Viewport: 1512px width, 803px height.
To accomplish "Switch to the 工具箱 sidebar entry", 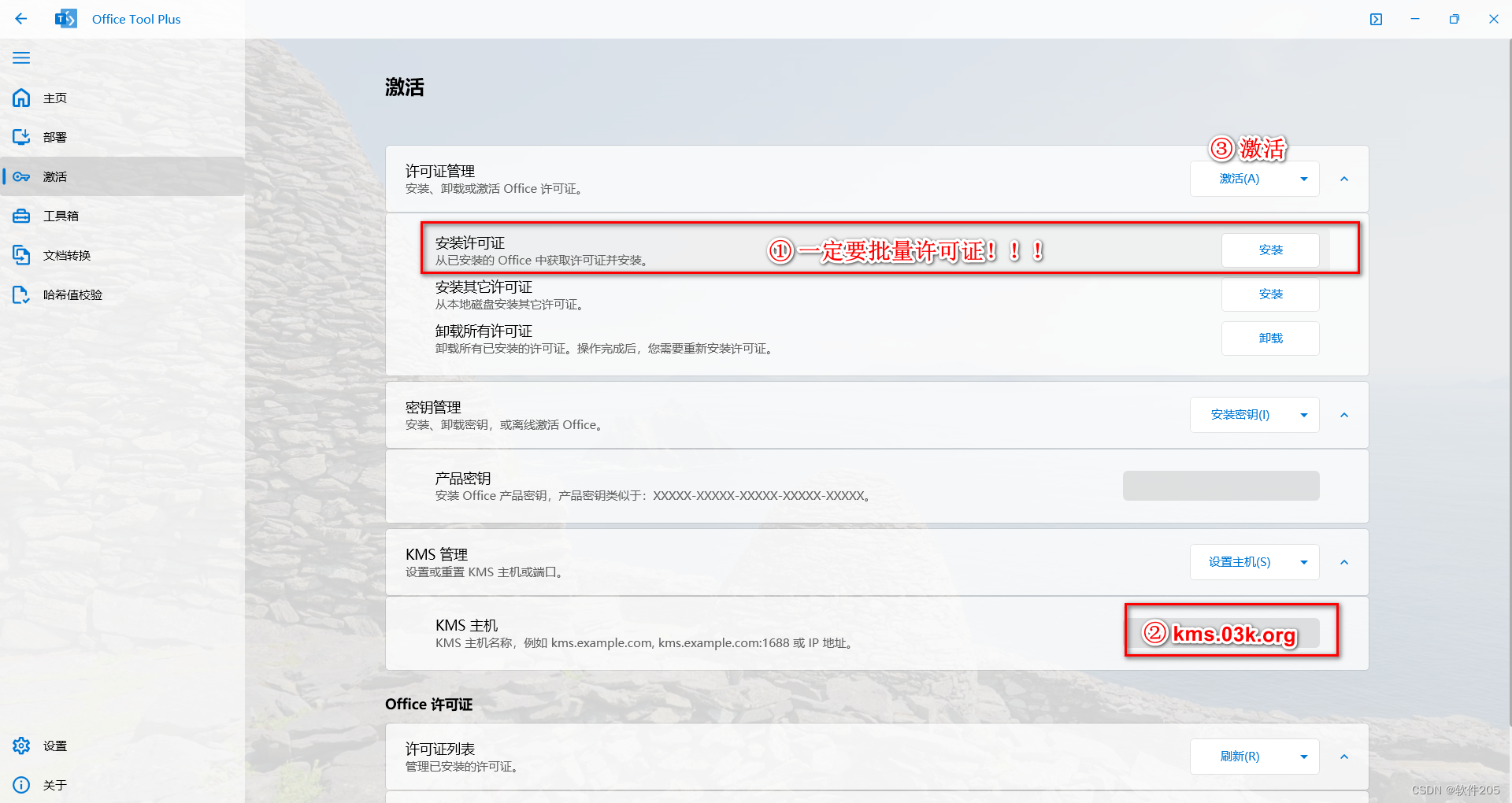I will (61, 216).
